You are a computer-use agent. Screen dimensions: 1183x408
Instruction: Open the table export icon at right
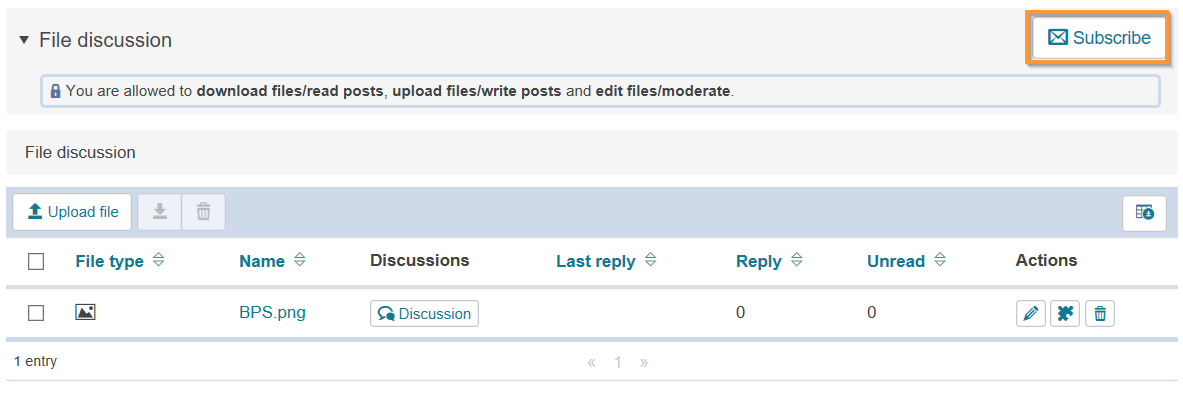(1144, 213)
